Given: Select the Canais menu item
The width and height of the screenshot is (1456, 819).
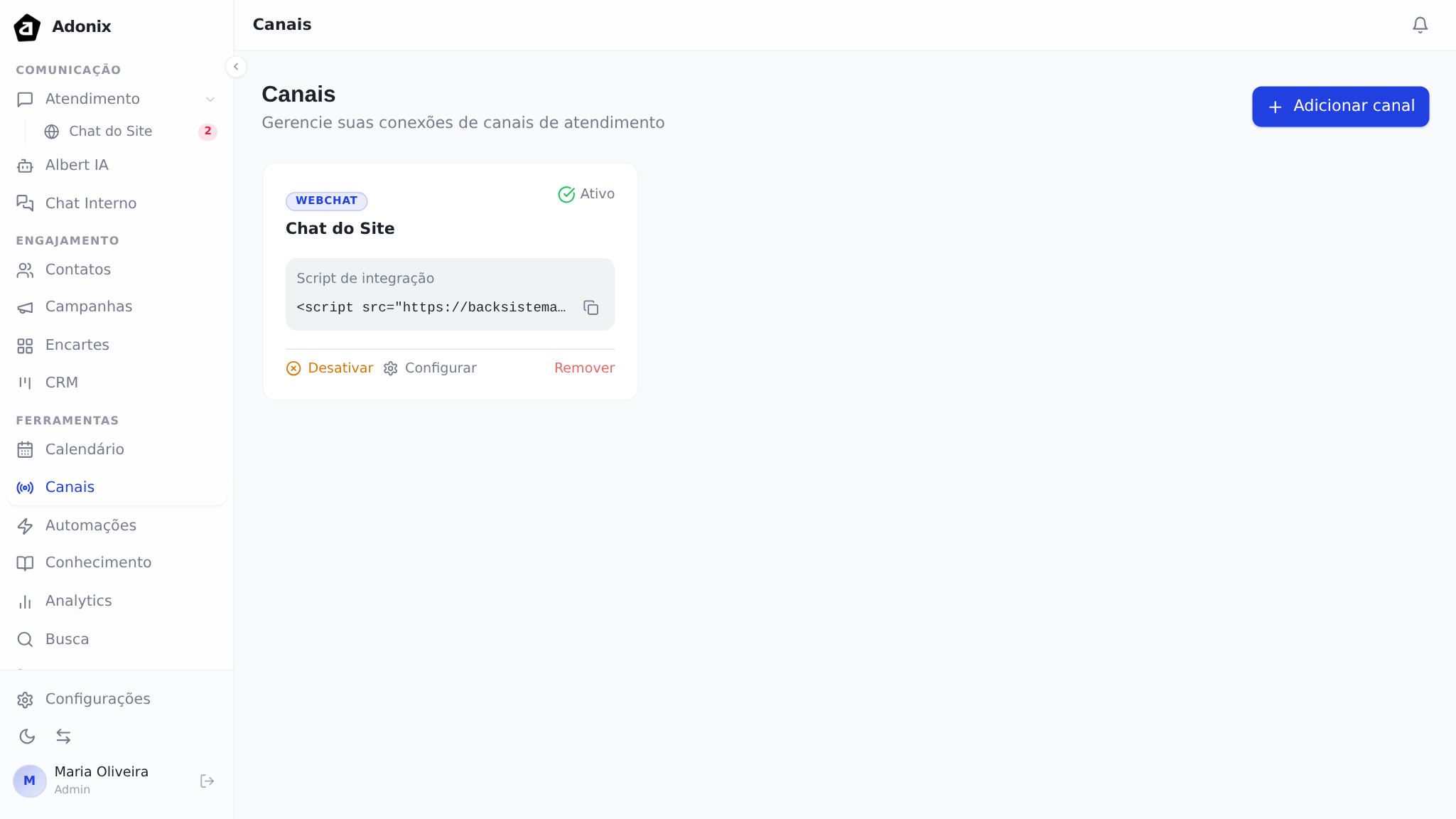Looking at the screenshot, I should pyautogui.click(x=117, y=487).
